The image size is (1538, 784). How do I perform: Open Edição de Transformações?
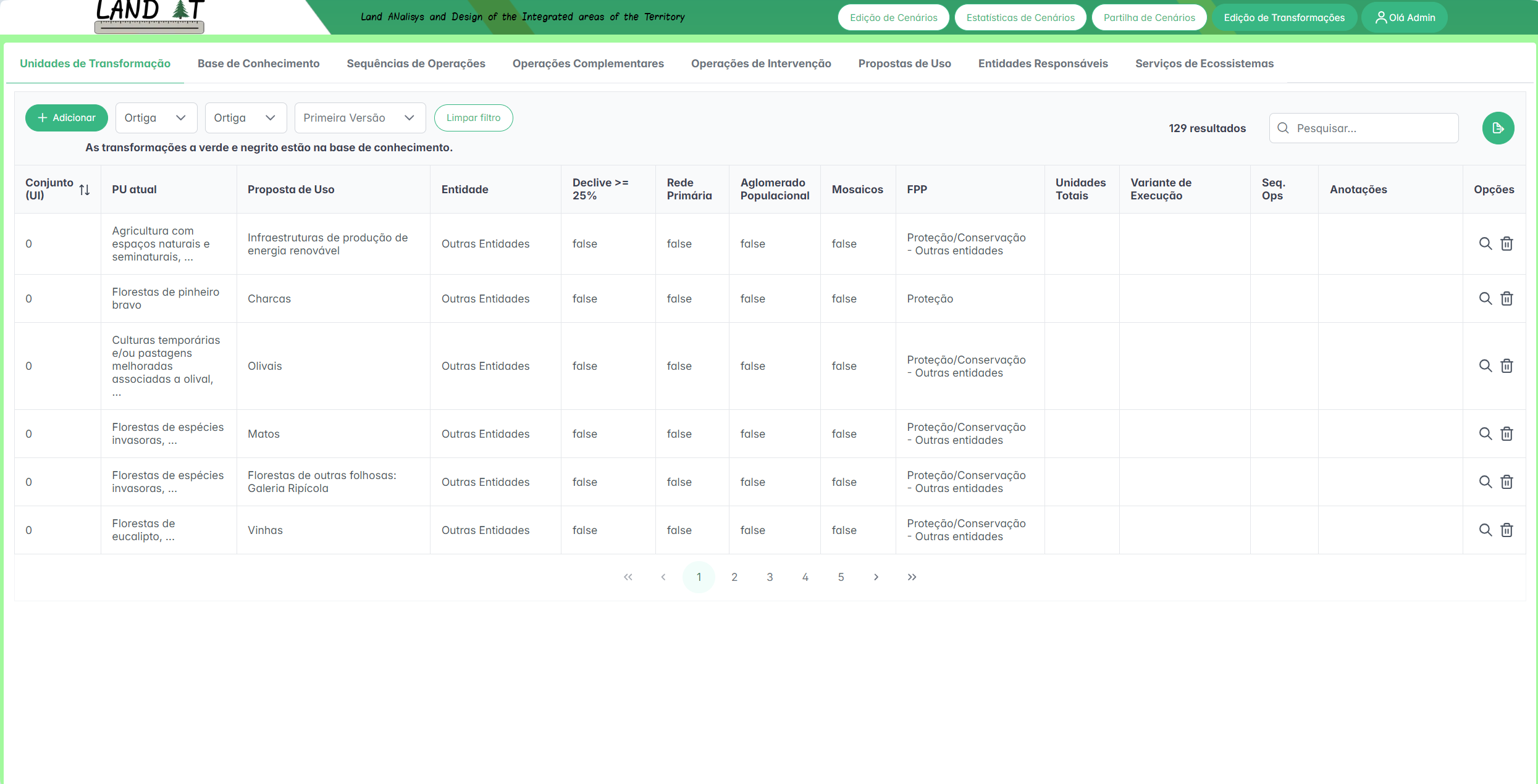[1284, 17]
